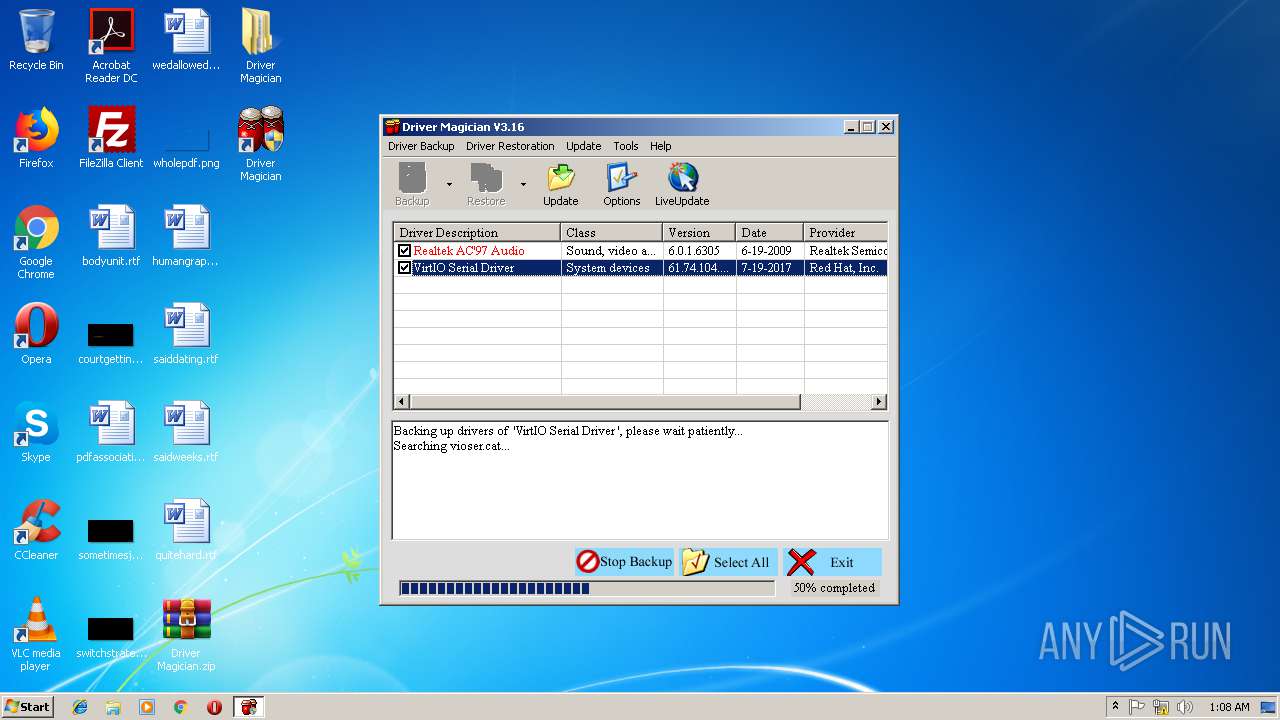Viewport: 1280px width, 720px height.
Task: Open Chrome from the taskbar
Action: (180, 707)
